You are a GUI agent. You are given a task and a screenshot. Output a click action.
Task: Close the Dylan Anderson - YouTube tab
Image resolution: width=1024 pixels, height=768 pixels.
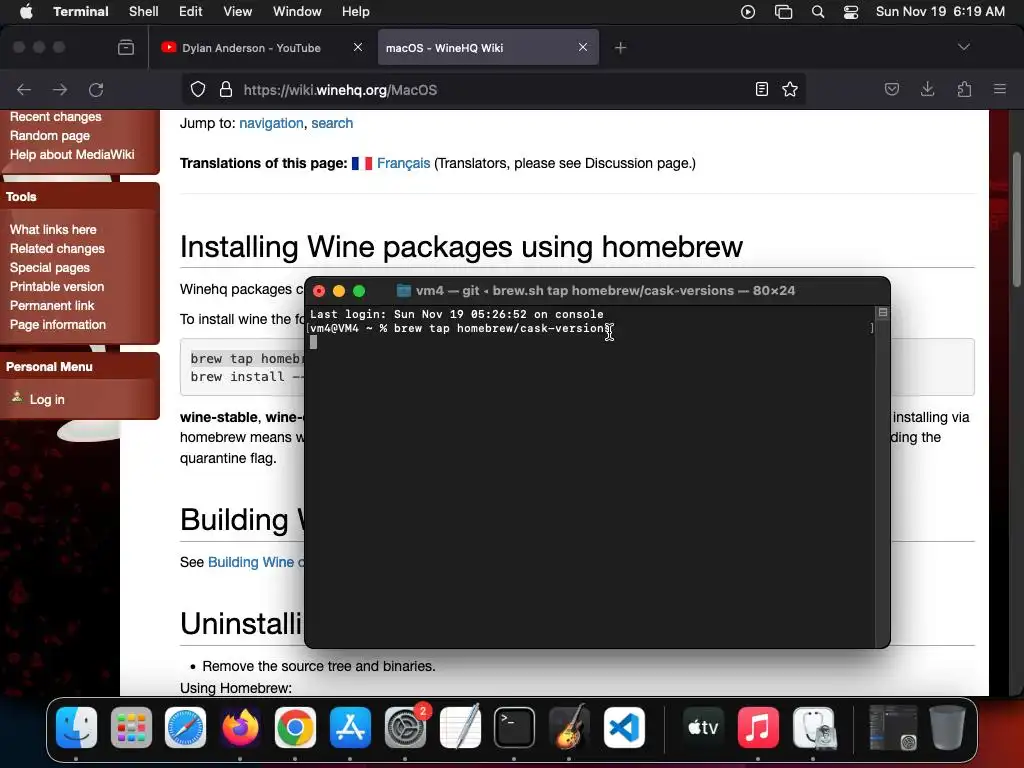[358, 47]
